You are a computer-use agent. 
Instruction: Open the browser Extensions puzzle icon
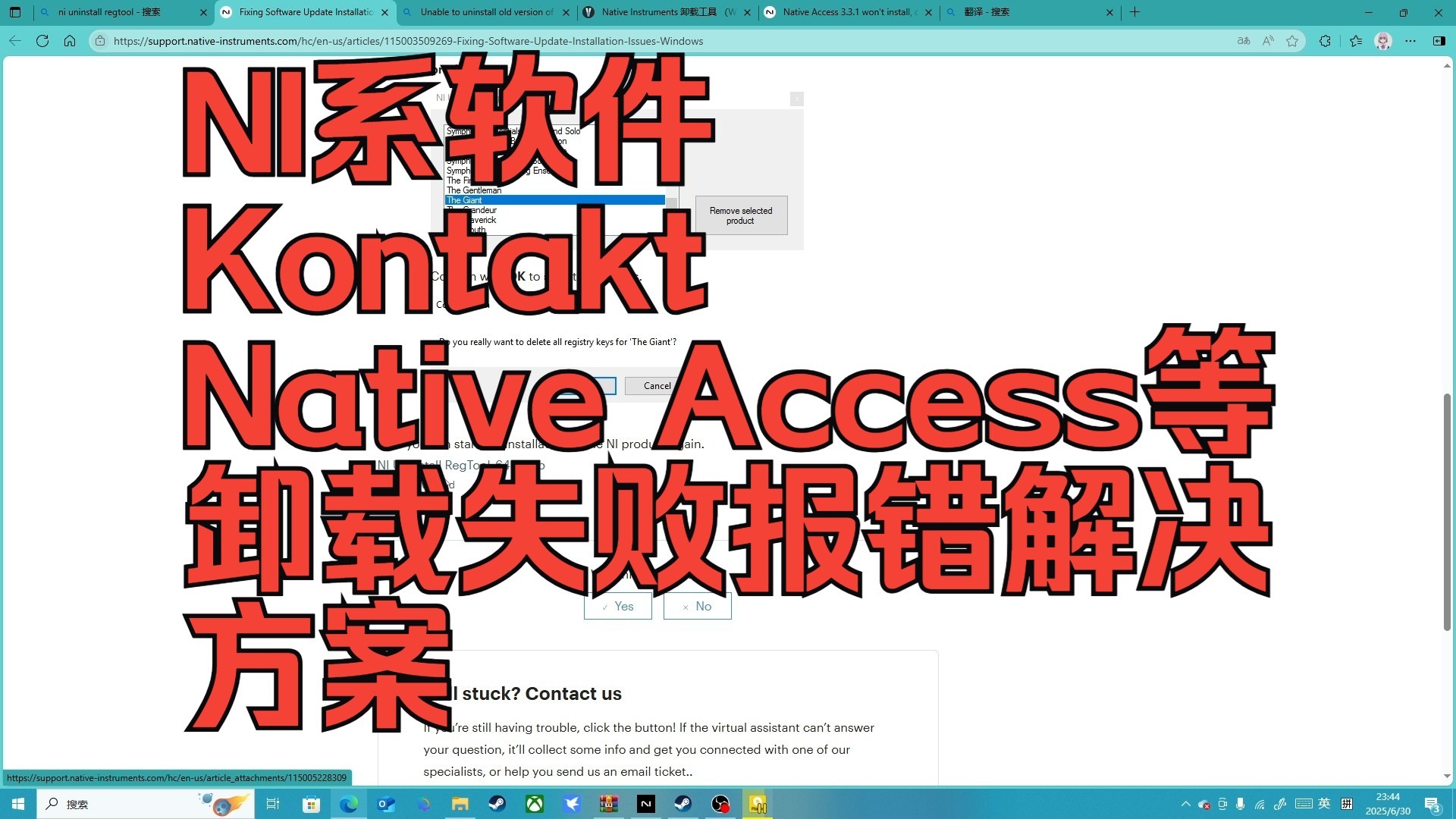(1325, 41)
